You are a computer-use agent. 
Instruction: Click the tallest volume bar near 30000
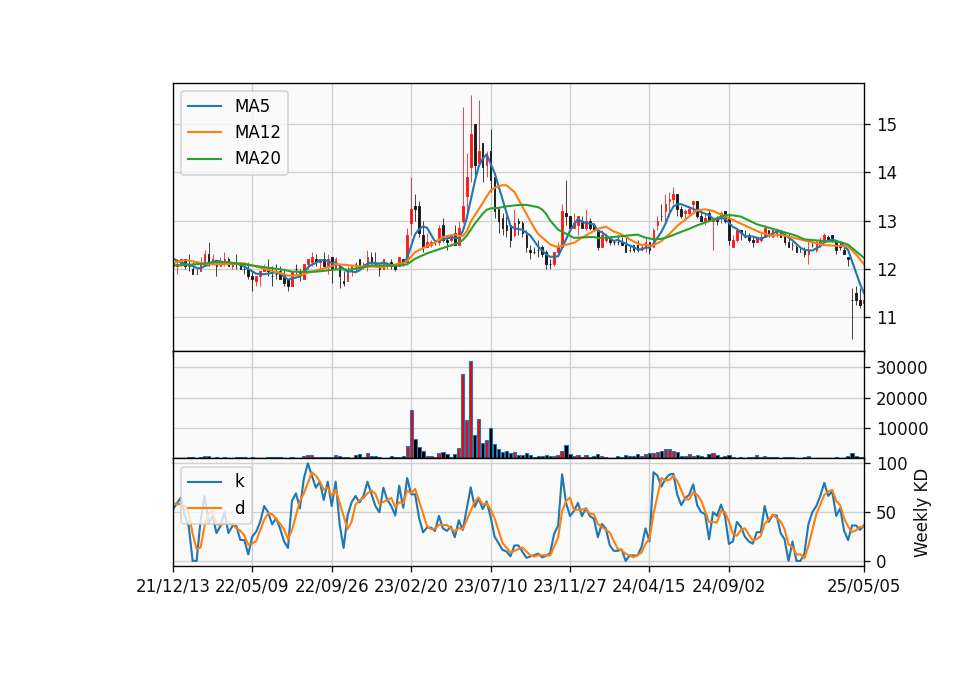[x=471, y=410]
